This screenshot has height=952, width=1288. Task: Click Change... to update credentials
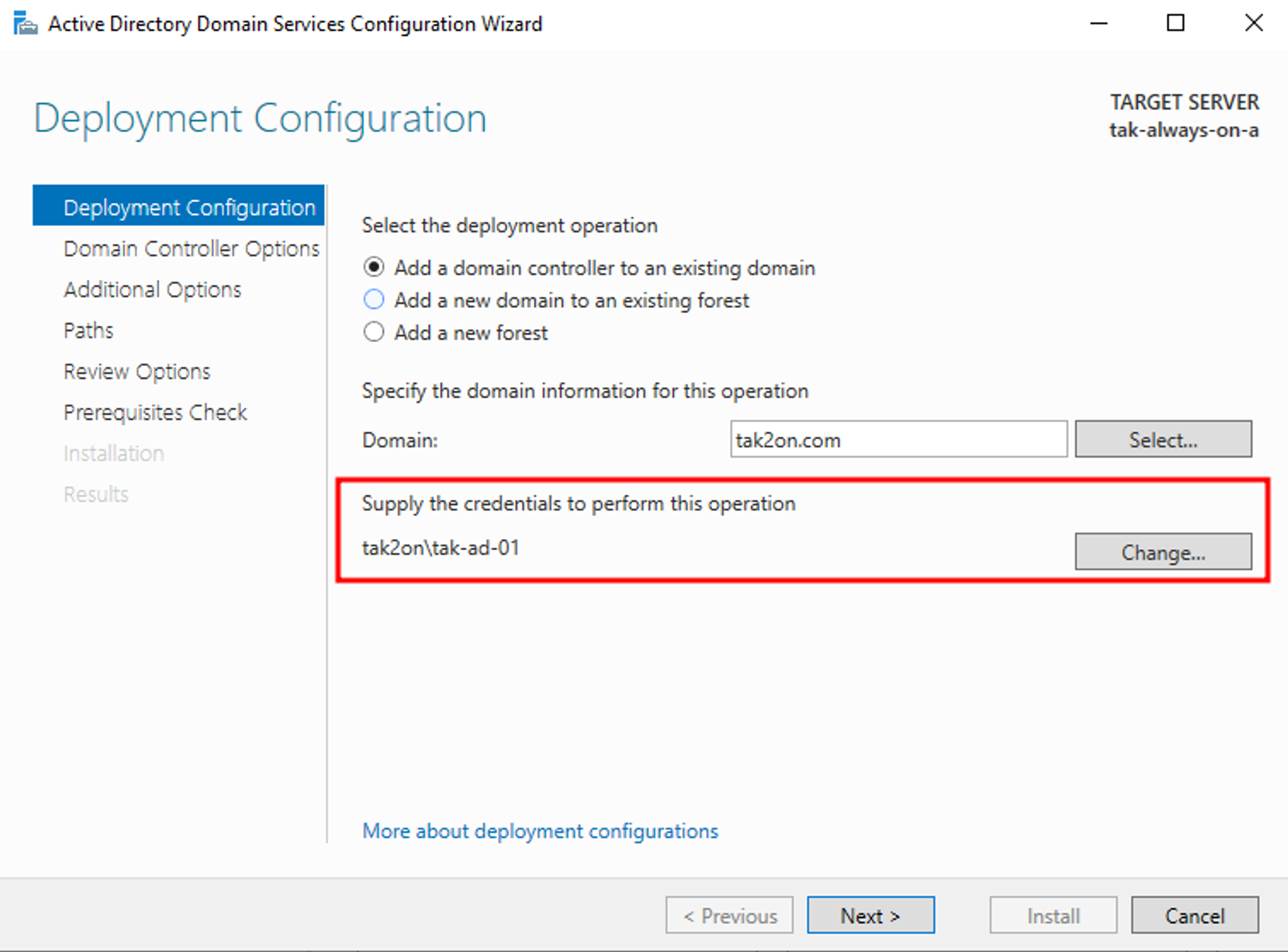tap(1163, 552)
